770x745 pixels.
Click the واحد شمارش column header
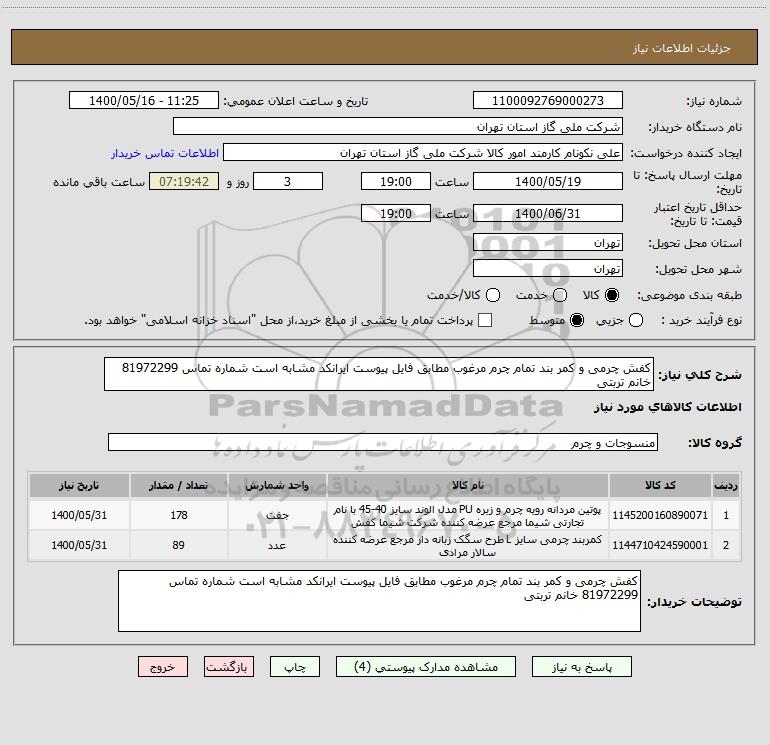pos(277,485)
